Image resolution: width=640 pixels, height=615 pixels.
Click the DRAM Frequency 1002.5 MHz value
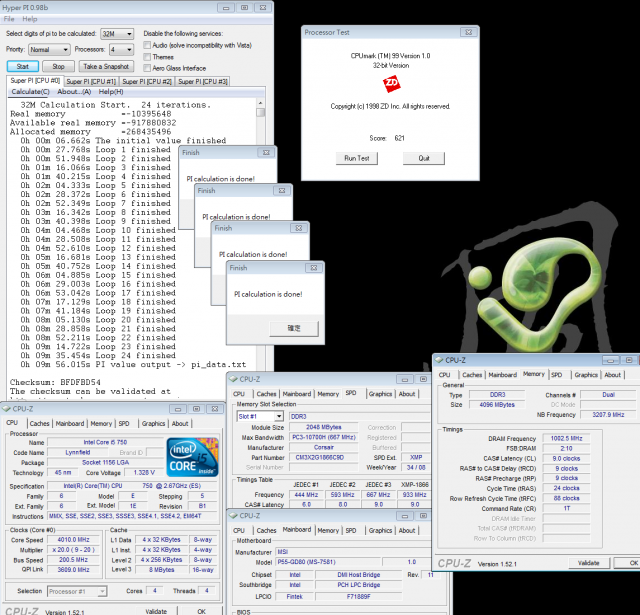pos(567,438)
